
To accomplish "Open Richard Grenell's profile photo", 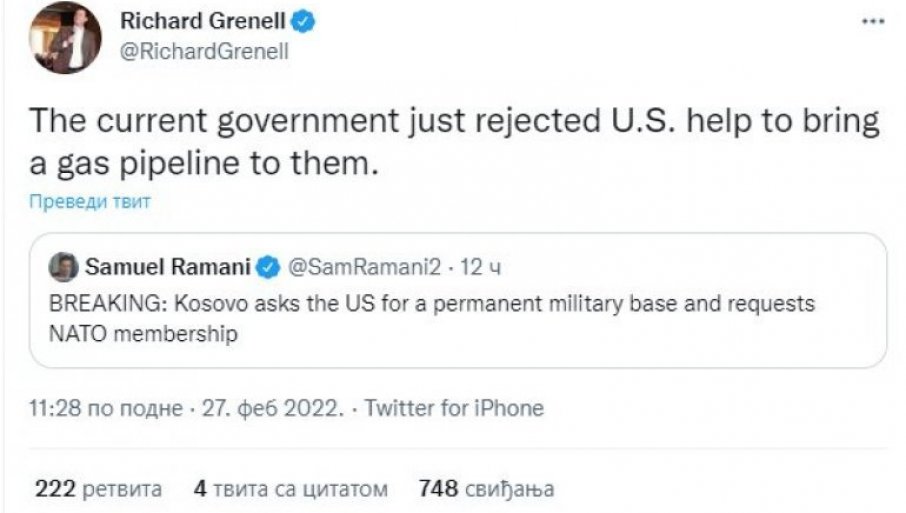I will 66,37.
